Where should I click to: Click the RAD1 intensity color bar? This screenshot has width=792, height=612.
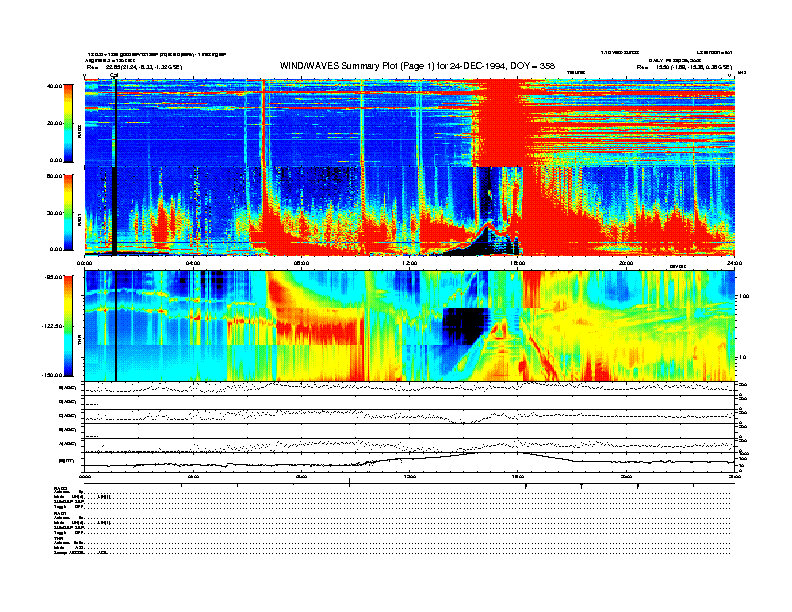[68, 212]
